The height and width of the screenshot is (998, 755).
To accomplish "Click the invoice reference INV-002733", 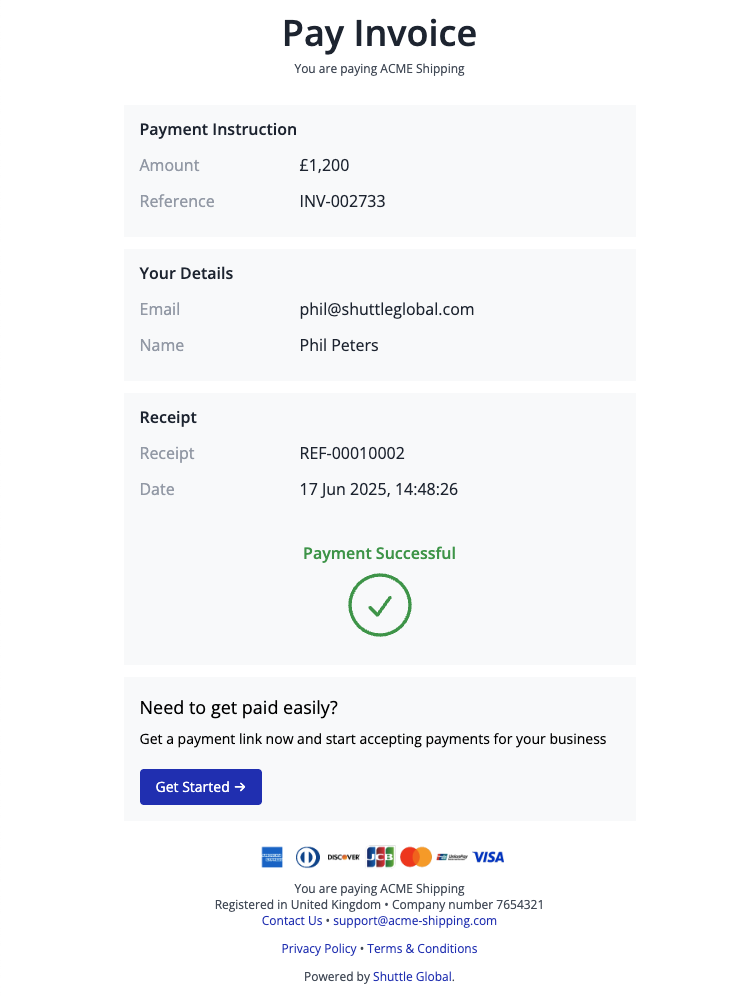I will (x=342, y=201).
